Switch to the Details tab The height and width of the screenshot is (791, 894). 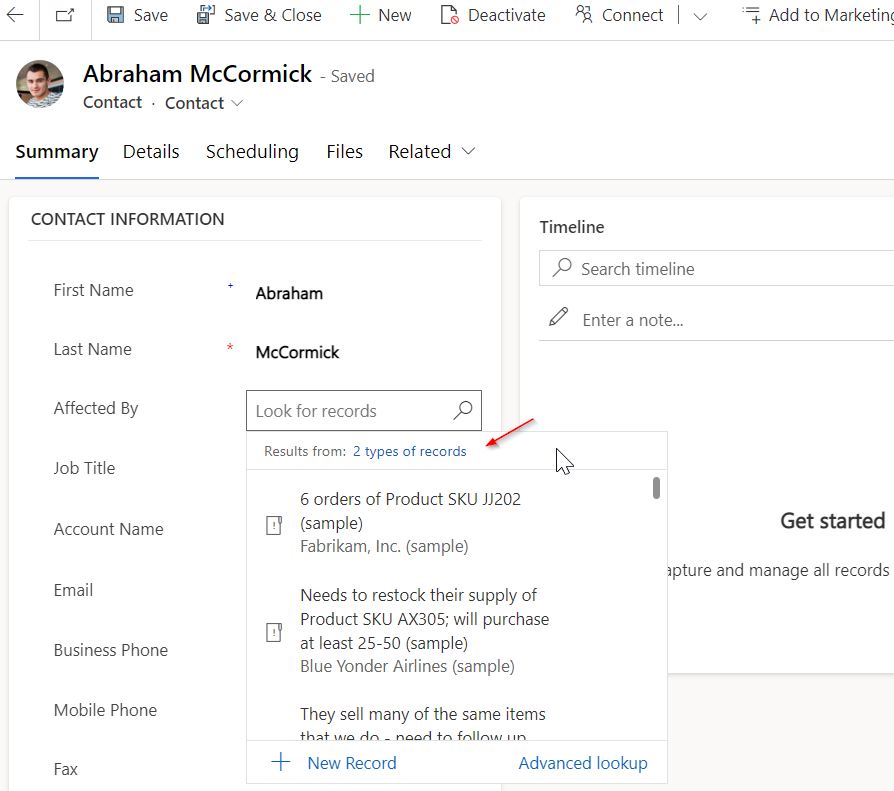pos(151,151)
